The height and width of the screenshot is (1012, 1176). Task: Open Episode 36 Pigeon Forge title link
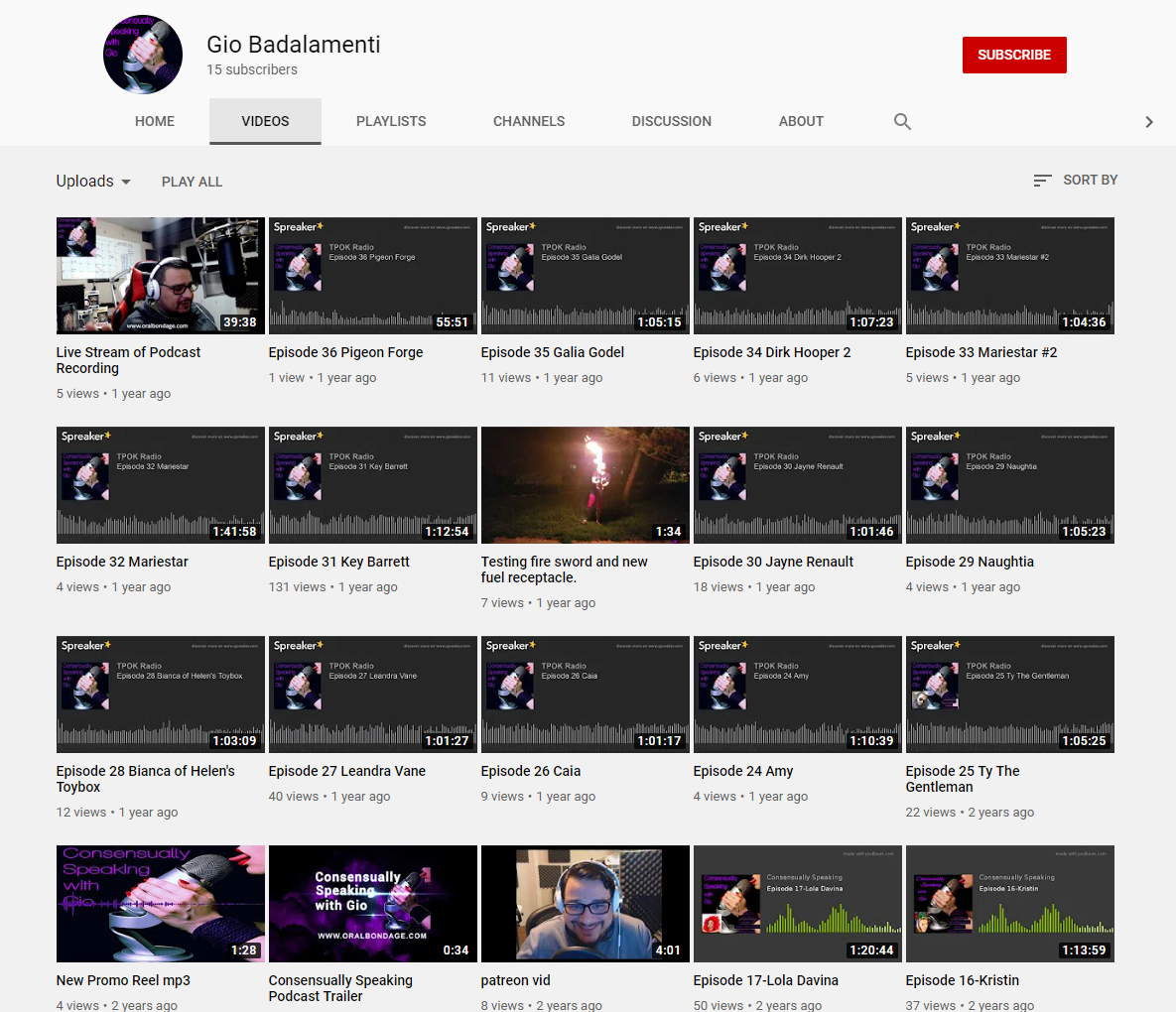click(x=345, y=352)
